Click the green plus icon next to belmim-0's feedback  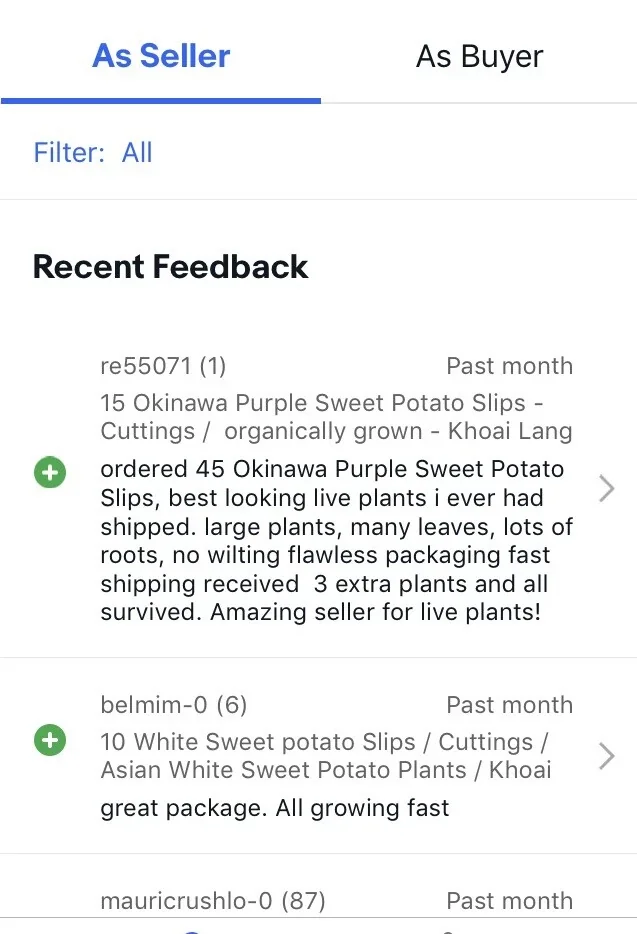coord(50,740)
